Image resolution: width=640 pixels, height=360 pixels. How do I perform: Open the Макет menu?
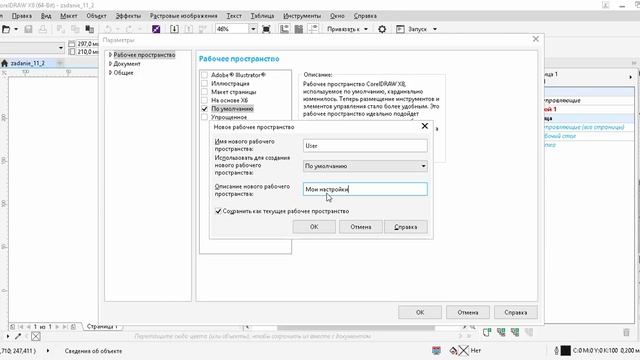(69, 16)
